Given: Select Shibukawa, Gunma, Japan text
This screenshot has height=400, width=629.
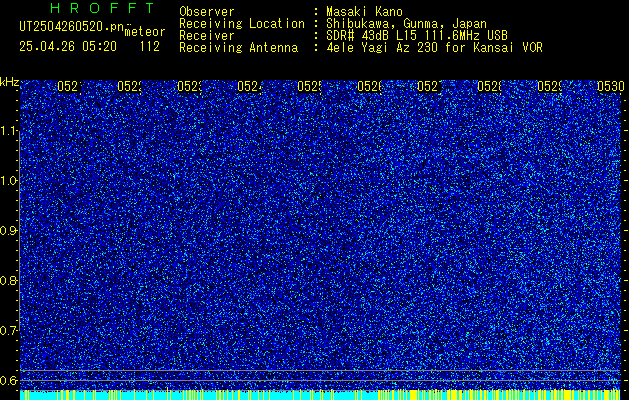Looking at the screenshot, I should tap(406, 24).
